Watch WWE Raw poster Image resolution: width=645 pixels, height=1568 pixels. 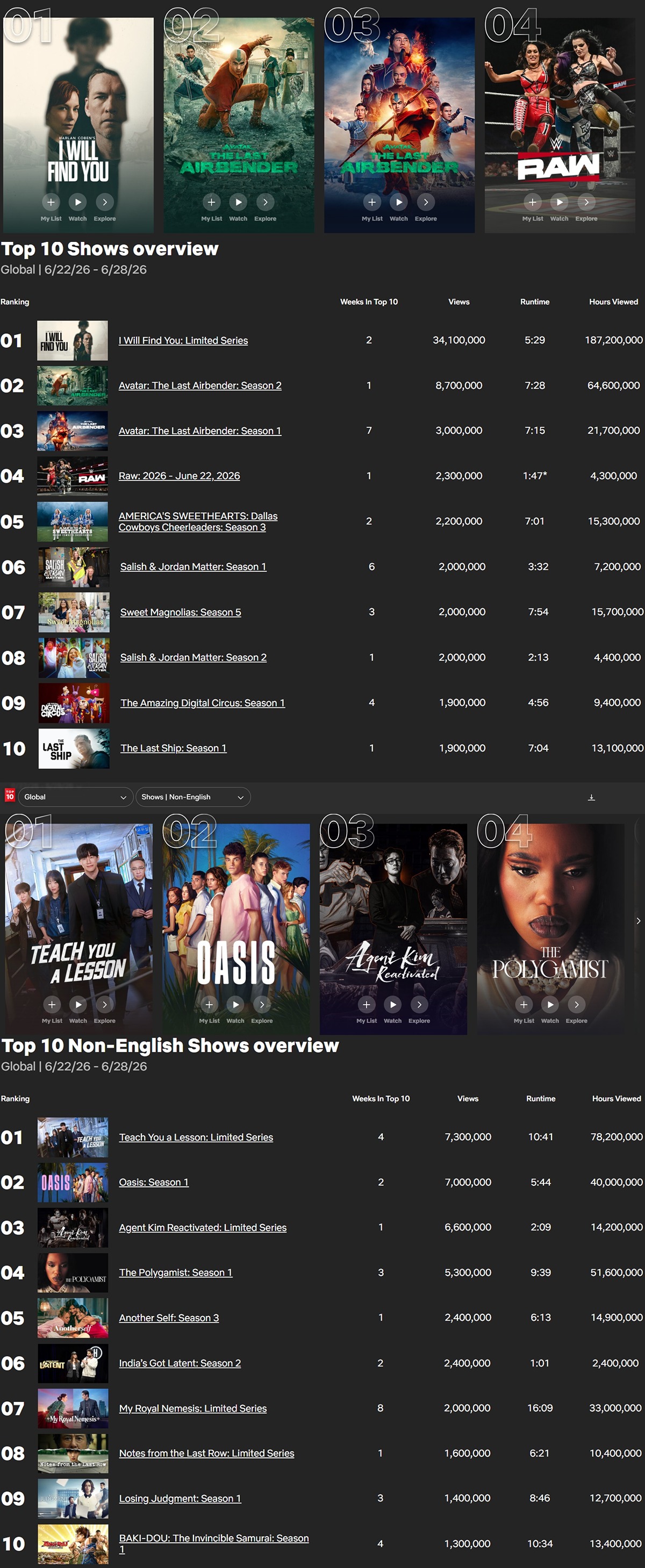560,202
